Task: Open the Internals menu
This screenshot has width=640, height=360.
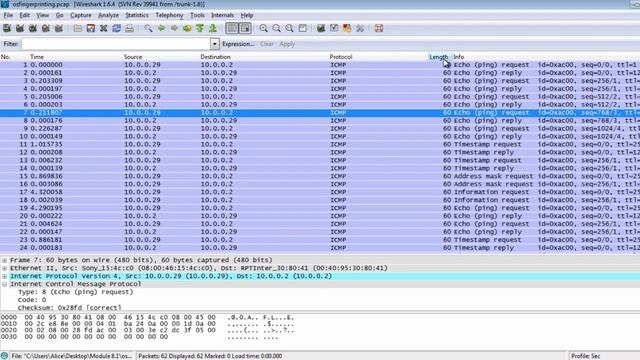Action: pyautogui.click(x=222, y=15)
